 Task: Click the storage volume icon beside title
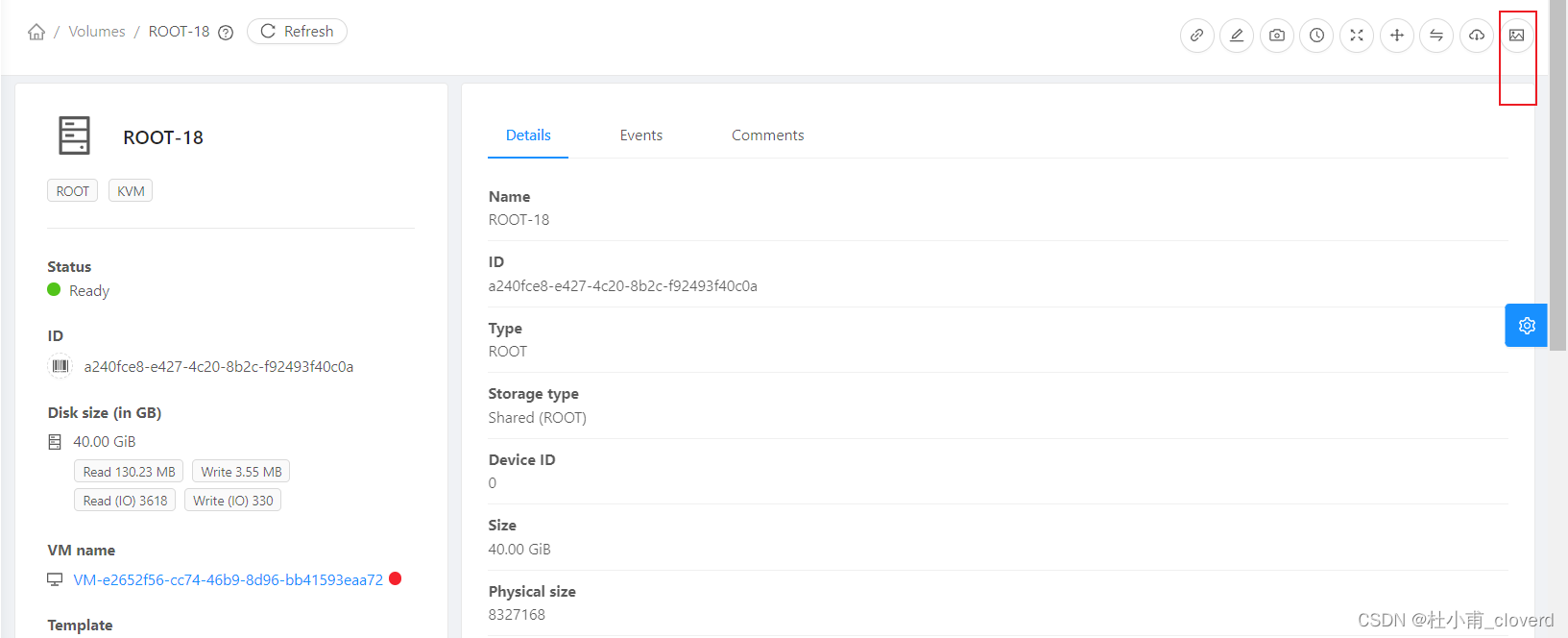coord(74,135)
